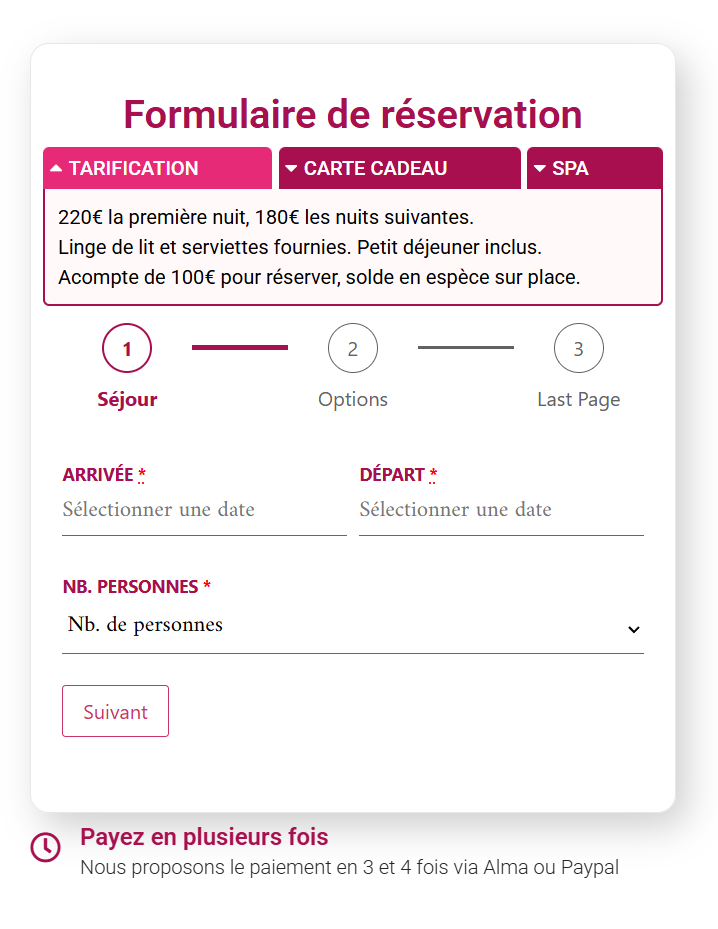This screenshot has width=718, height=929.
Task: Click the down caret icon on SPA
Action: (x=539, y=168)
